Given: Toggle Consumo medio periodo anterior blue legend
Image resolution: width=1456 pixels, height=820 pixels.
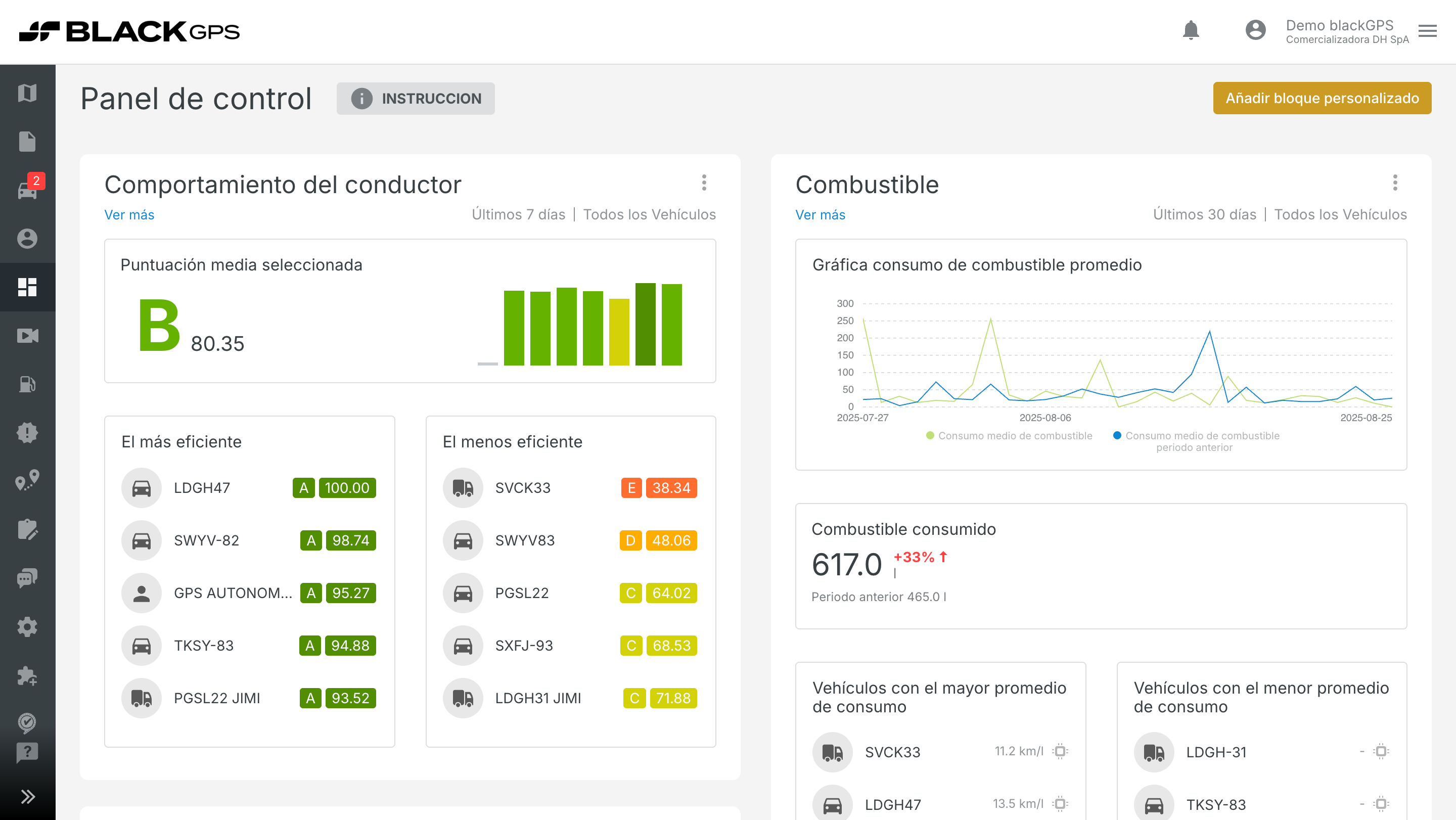Looking at the screenshot, I should click(1196, 441).
